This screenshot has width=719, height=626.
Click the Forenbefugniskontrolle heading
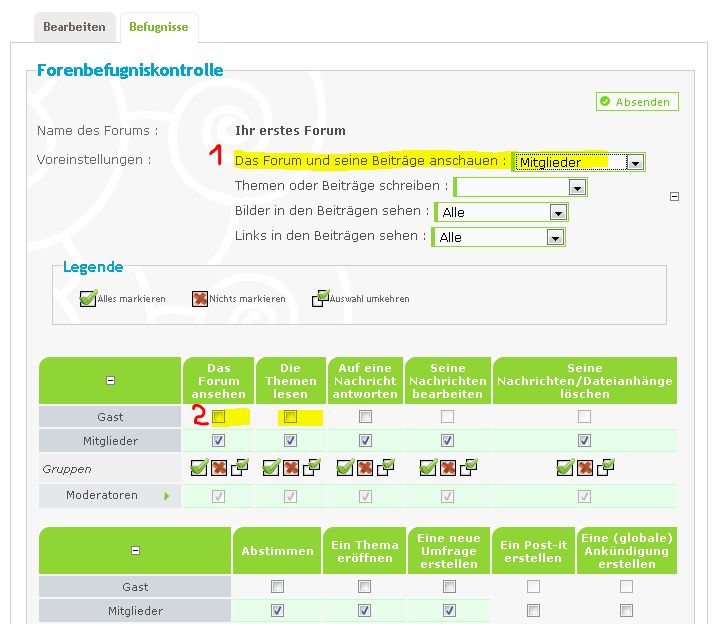(x=130, y=70)
